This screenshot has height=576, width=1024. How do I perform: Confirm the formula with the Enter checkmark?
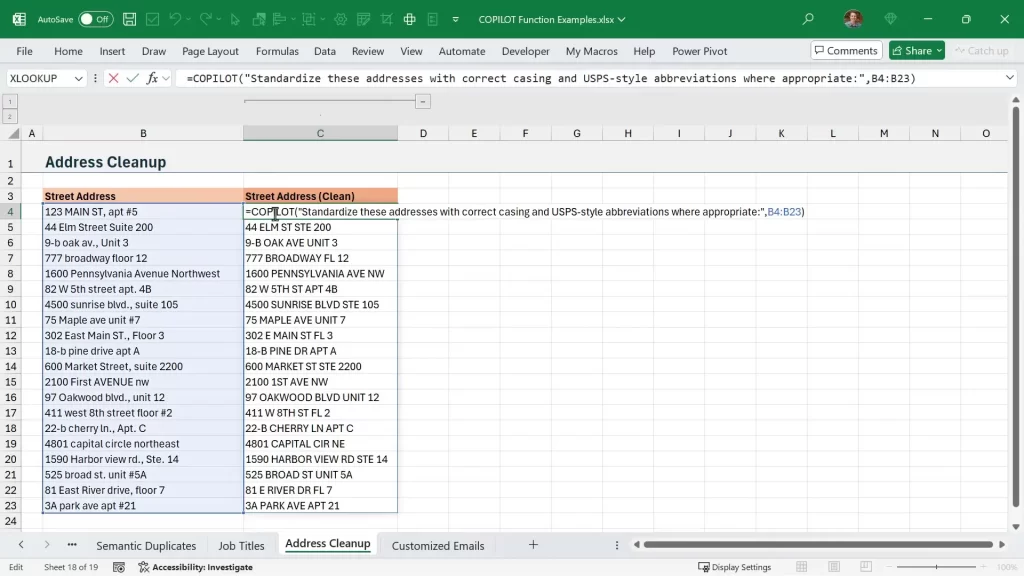click(x=132, y=78)
